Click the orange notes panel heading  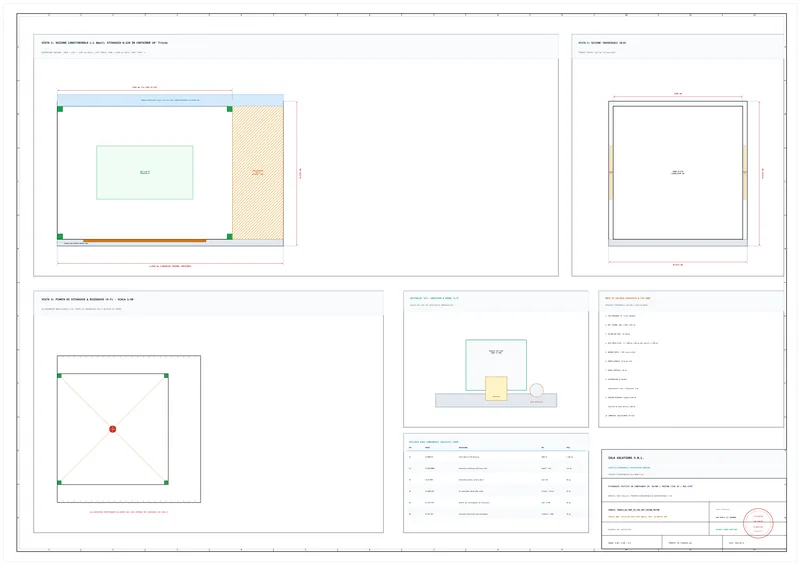pyautogui.click(x=628, y=298)
